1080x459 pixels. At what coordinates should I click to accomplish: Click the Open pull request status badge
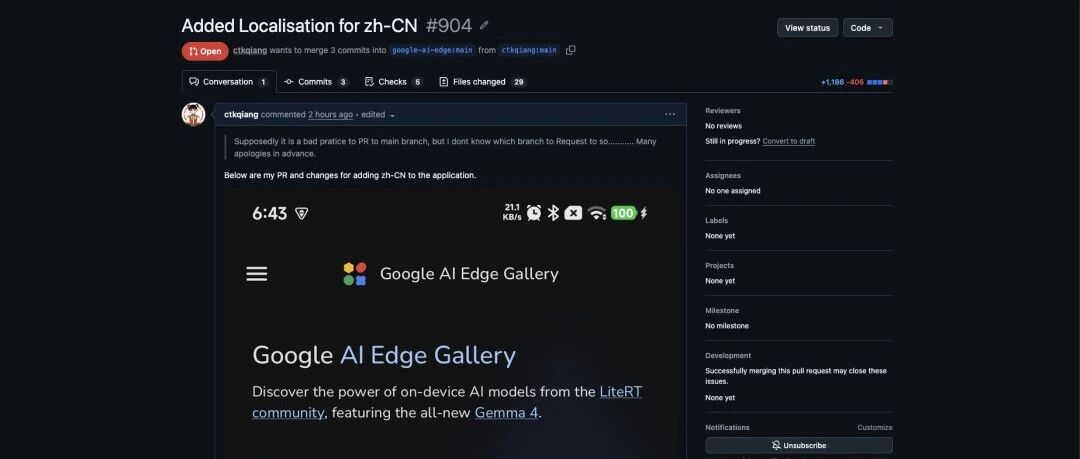[205, 51]
